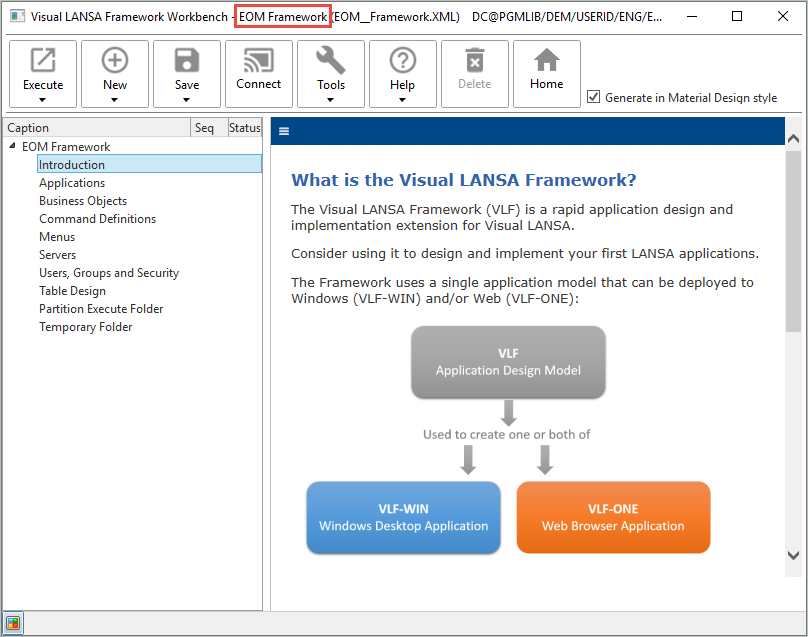Screen dimensions: 808x637
Task: Click the 'What is the Visual LANSA Framework?' heading
Action: coord(464,180)
